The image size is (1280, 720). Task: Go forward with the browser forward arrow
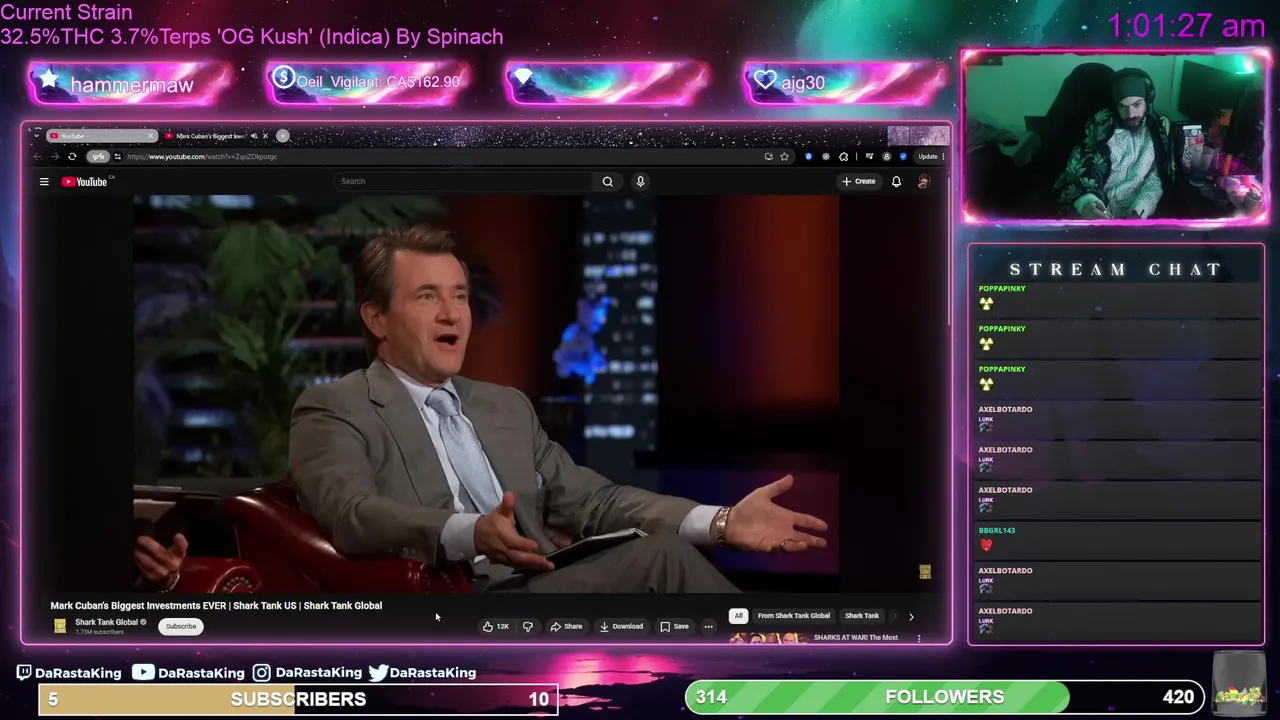coord(55,156)
